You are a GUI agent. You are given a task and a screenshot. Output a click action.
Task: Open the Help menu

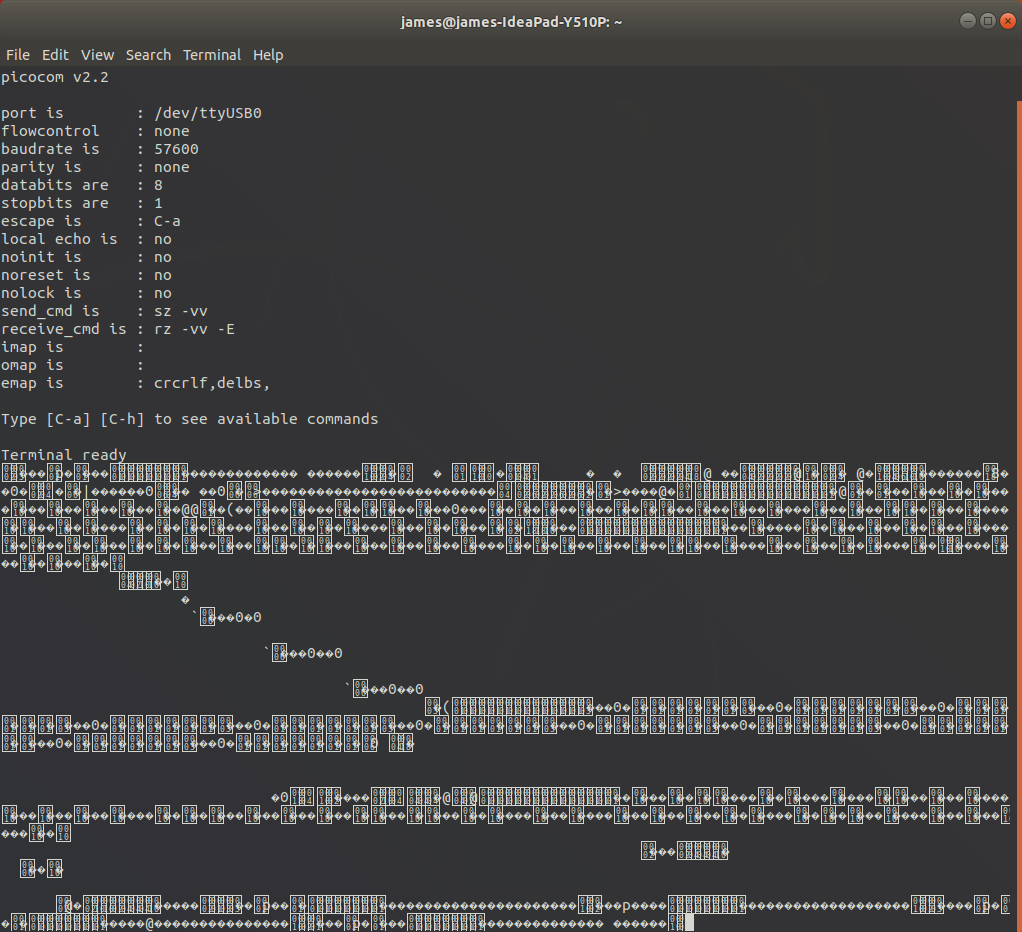[x=268, y=55]
